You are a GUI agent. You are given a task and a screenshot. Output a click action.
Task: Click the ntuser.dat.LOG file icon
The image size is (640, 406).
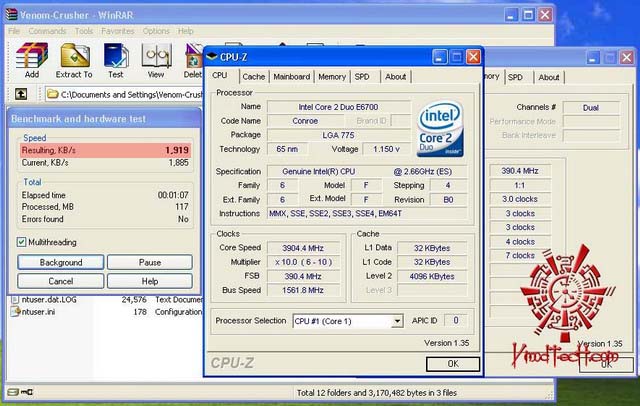pos(15,300)
